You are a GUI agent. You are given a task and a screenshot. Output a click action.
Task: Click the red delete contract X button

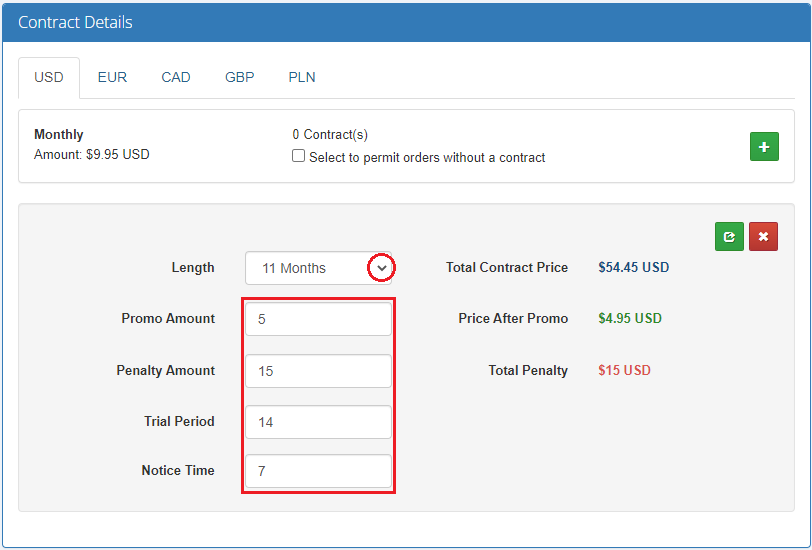(x=763, y=237)
